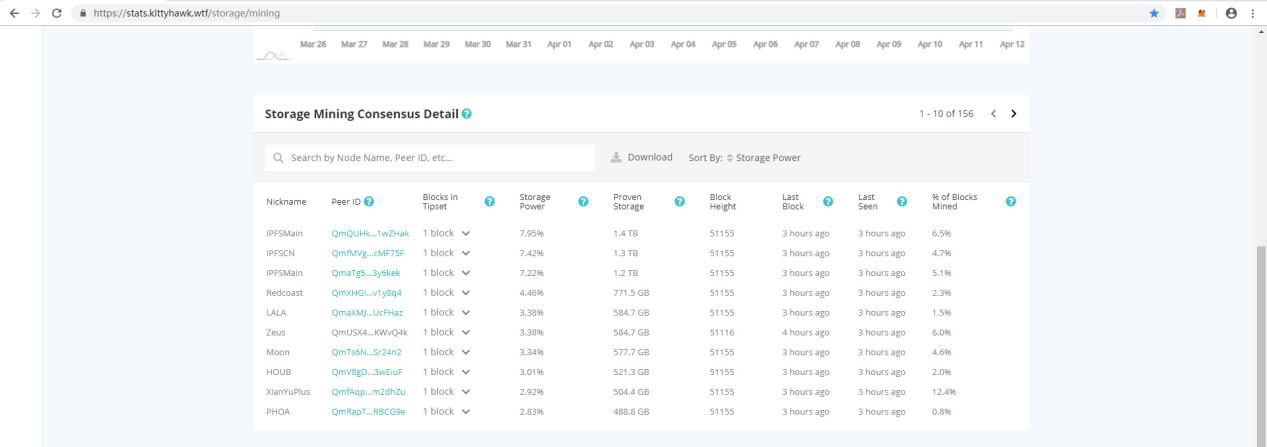This screenshot has height=447, width=1267.
Task: Click help icon for Proven Storage column
Action: tap(680, 202)
